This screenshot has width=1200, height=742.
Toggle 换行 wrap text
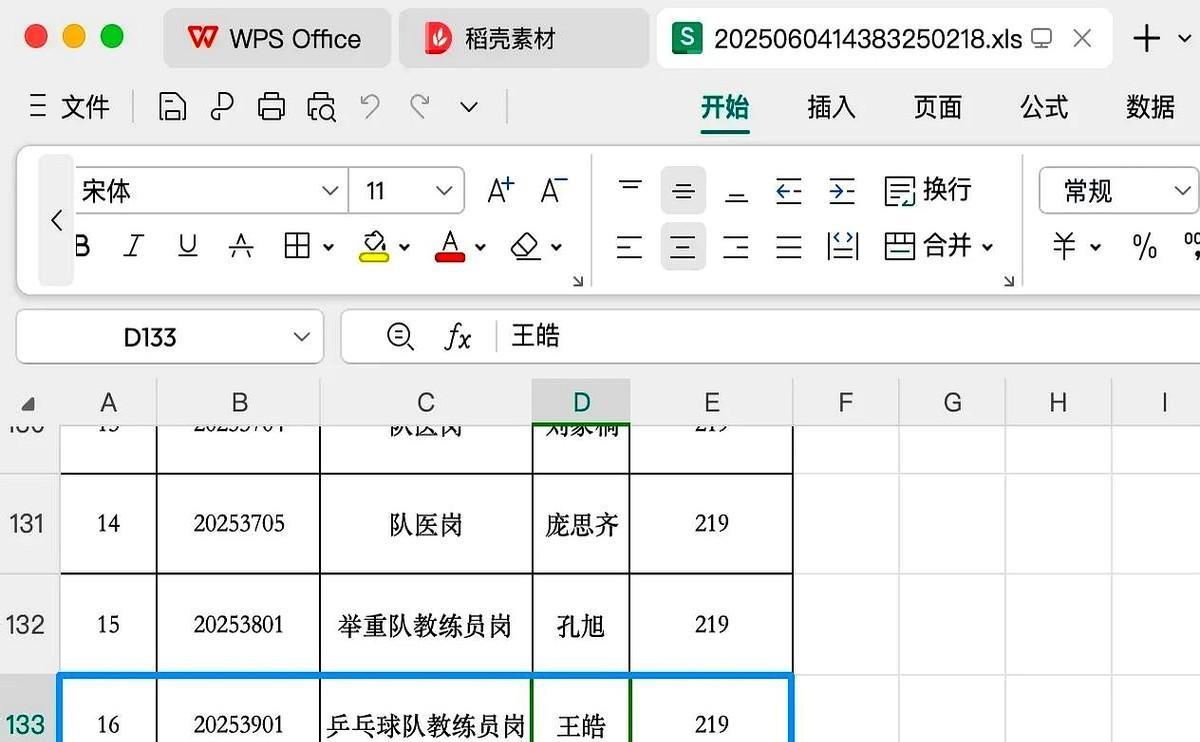928,190
